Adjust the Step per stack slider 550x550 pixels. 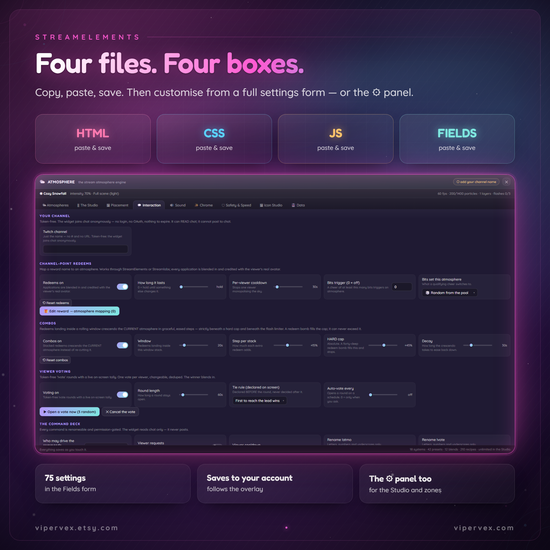(x=288, y=346)
